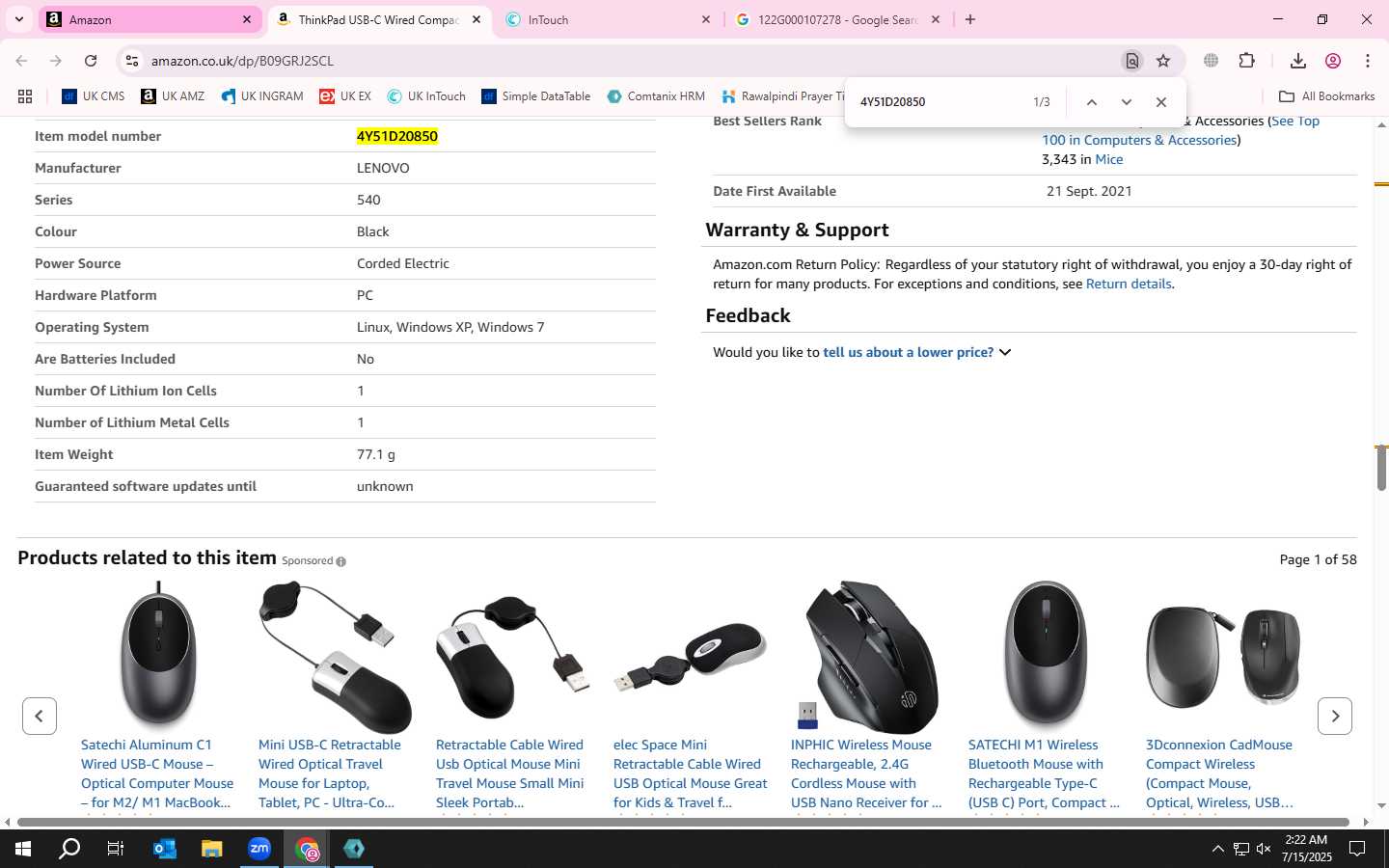
Task: Open Outlook from taskbar
Action: tap(164, 849)
